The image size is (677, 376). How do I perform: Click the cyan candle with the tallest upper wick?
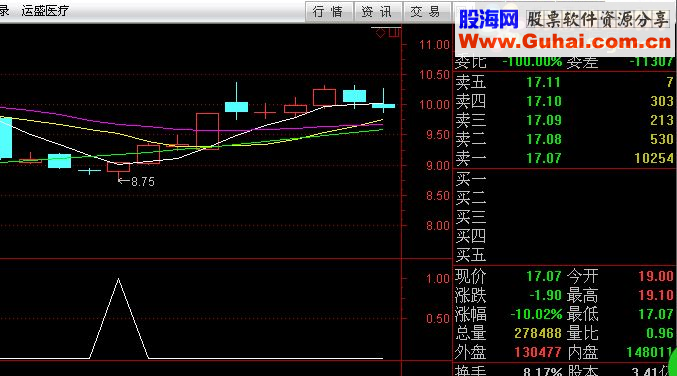(237, 107)
